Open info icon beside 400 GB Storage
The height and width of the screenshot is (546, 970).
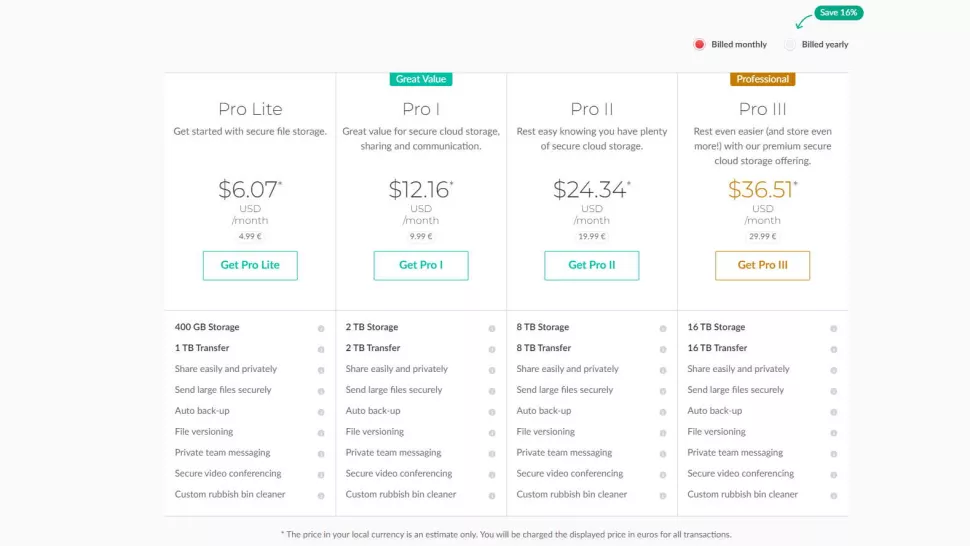tap(321, 328)
